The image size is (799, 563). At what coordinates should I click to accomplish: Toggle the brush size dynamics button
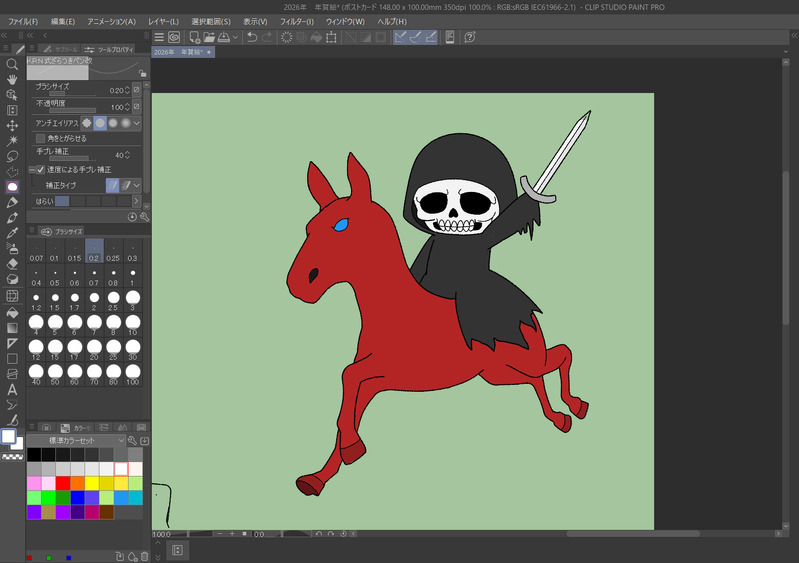pyautogui.click(x=137, y=90)
